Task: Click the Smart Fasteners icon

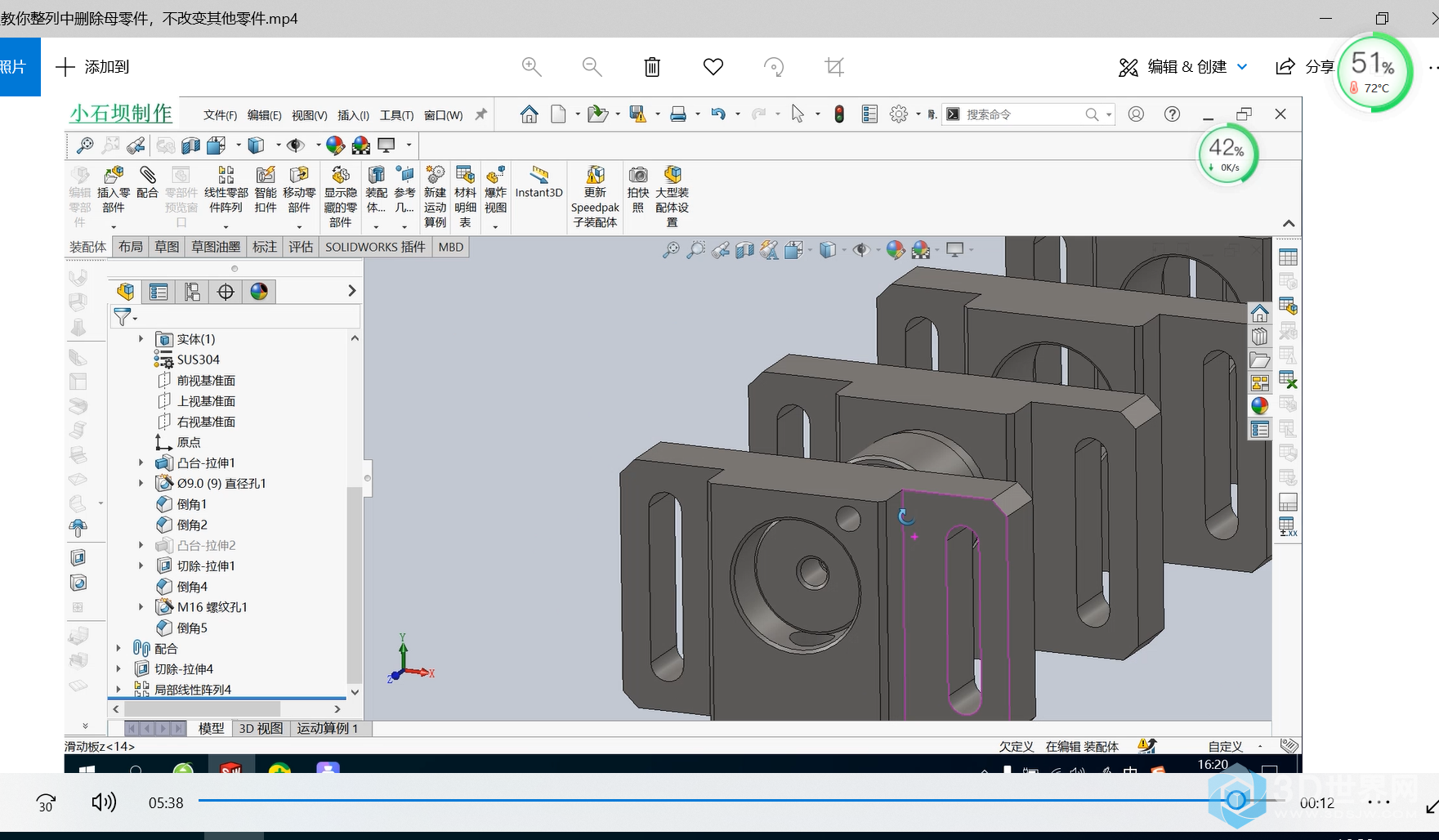Action: [x=266, y=175]
